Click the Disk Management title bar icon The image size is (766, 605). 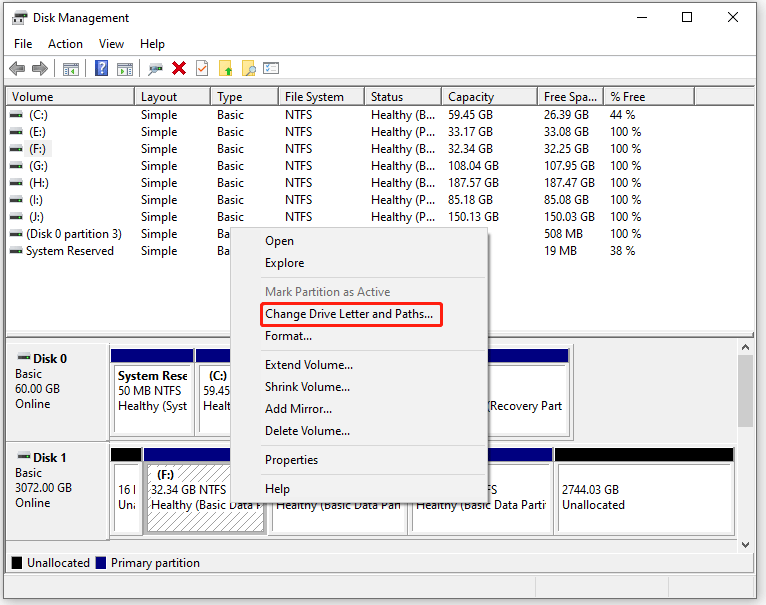pyautogui.click(x=20, y=18)
